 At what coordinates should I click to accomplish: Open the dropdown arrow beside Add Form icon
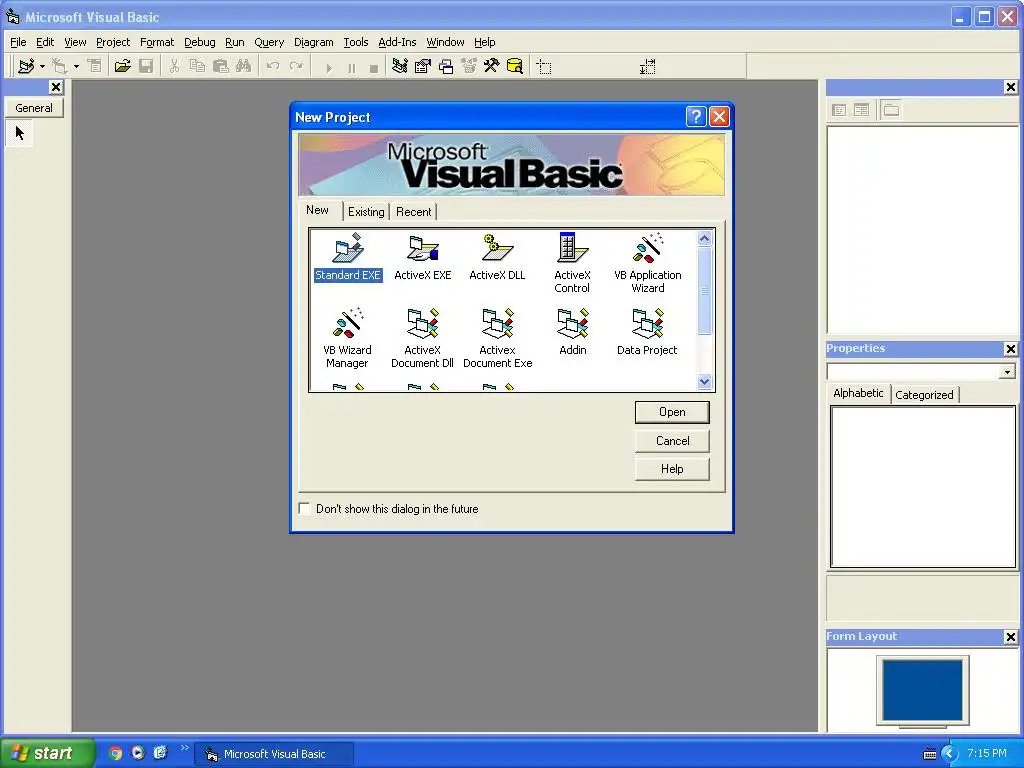[x=76, y=66]
